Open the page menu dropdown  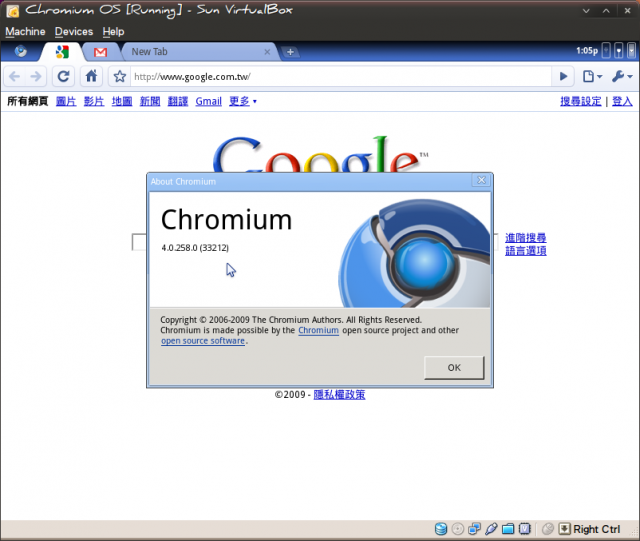click(x=592, y=76)
